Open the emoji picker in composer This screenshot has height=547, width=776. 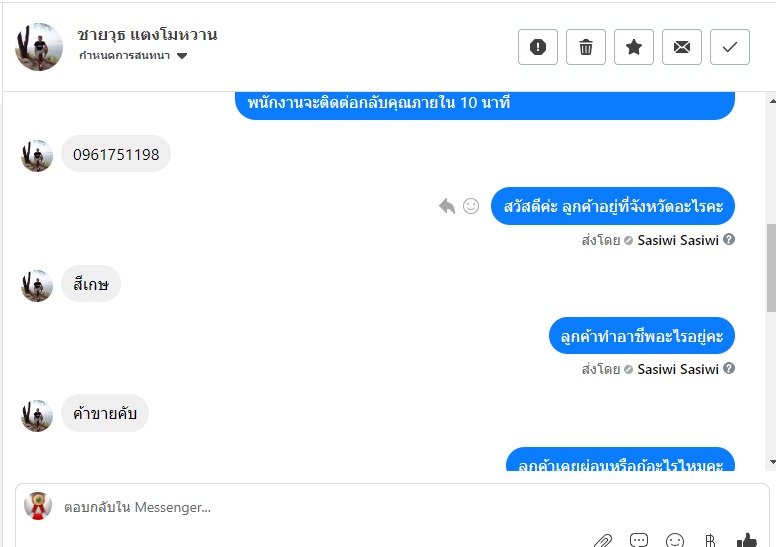675,541
